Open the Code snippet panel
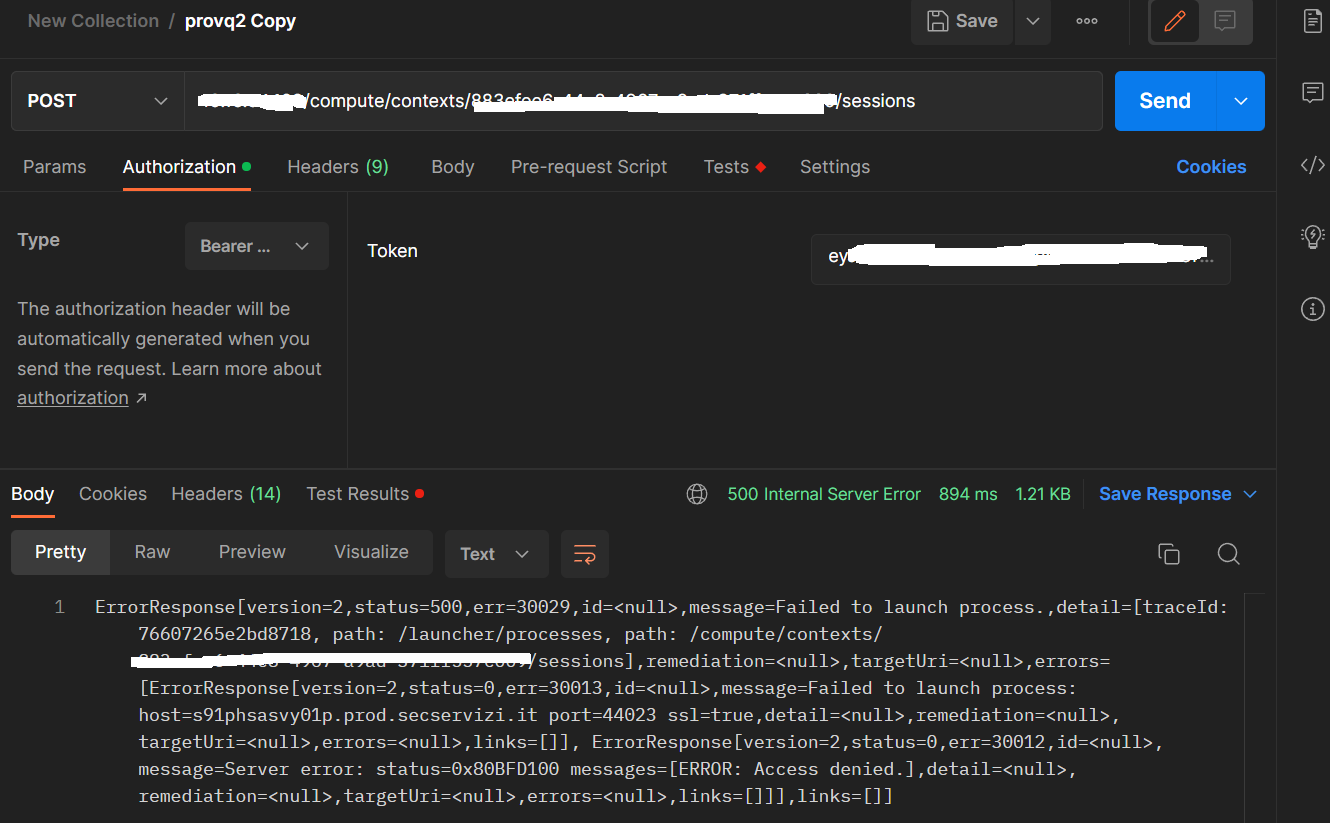1339x823 pixels. click(1312, 165)
